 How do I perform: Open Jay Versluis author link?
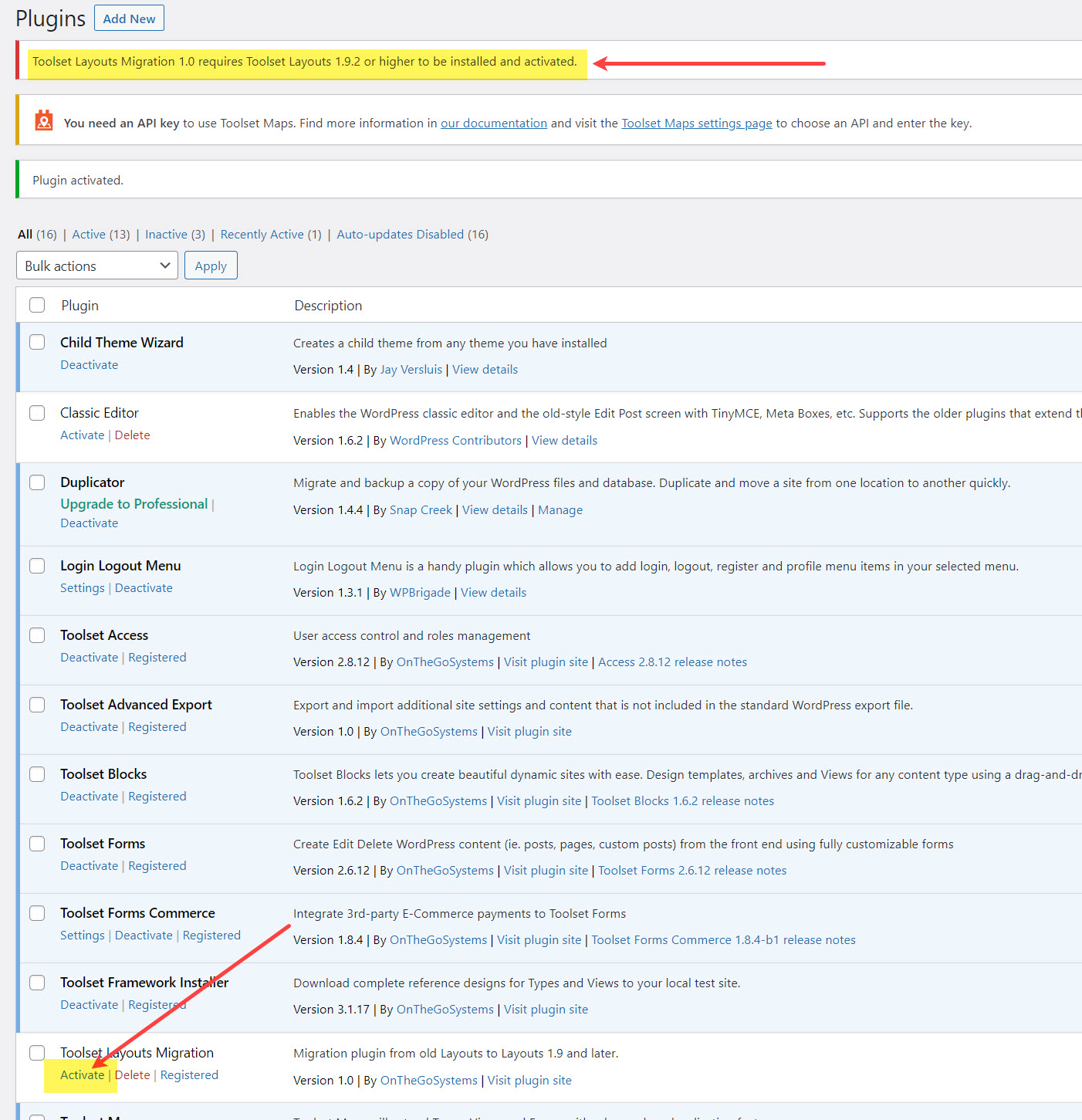tap(411, 370)
